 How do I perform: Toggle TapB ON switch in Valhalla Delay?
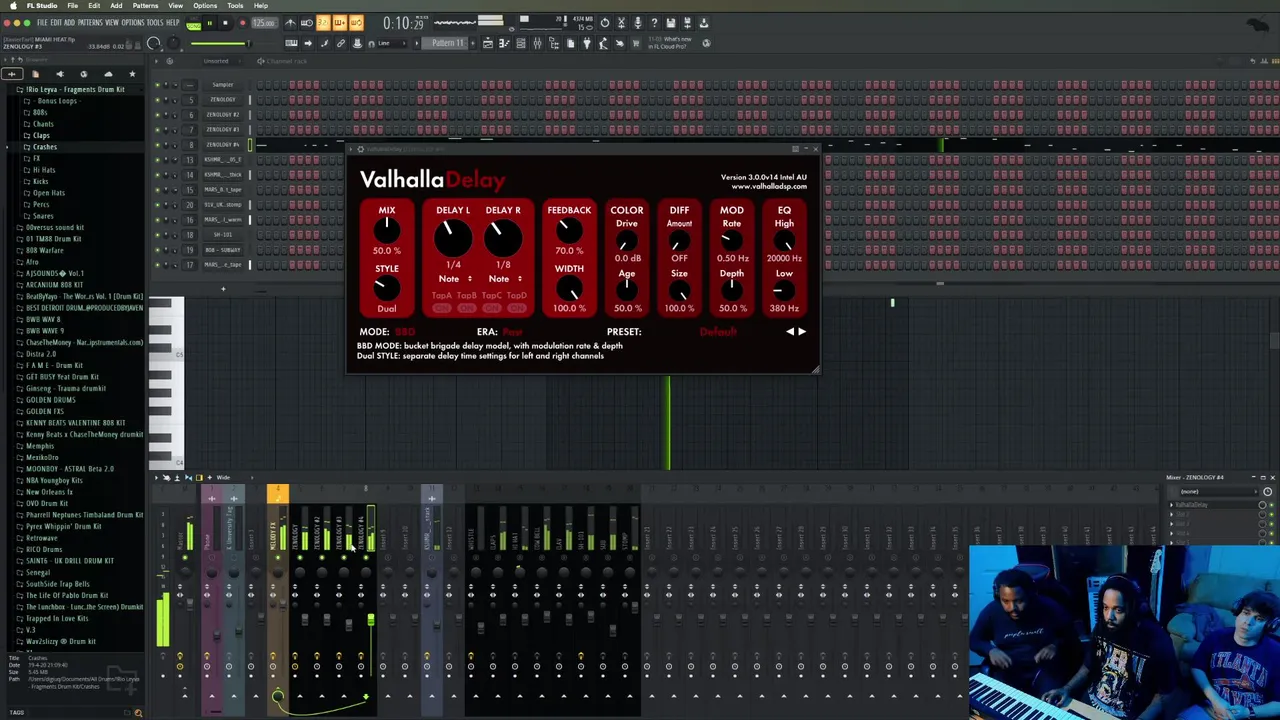(467, 308)
